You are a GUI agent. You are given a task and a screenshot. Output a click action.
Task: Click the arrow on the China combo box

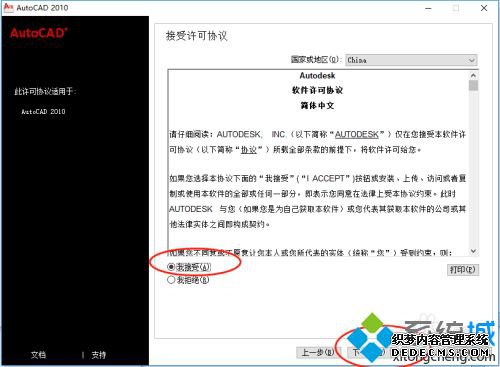tap(471, 60)
